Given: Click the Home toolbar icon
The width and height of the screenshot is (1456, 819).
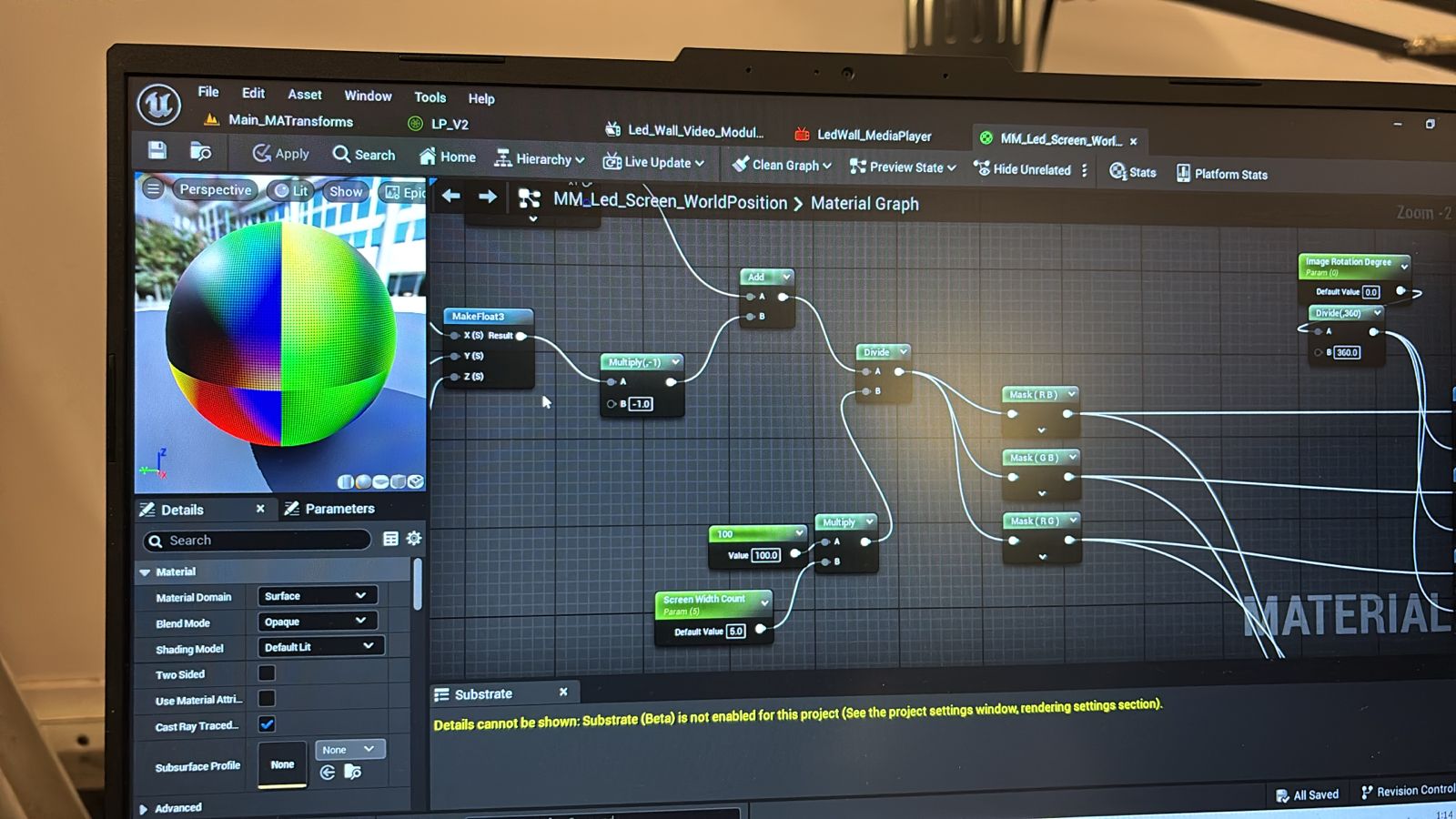Looking at the screenshot, I should point(447,157).
